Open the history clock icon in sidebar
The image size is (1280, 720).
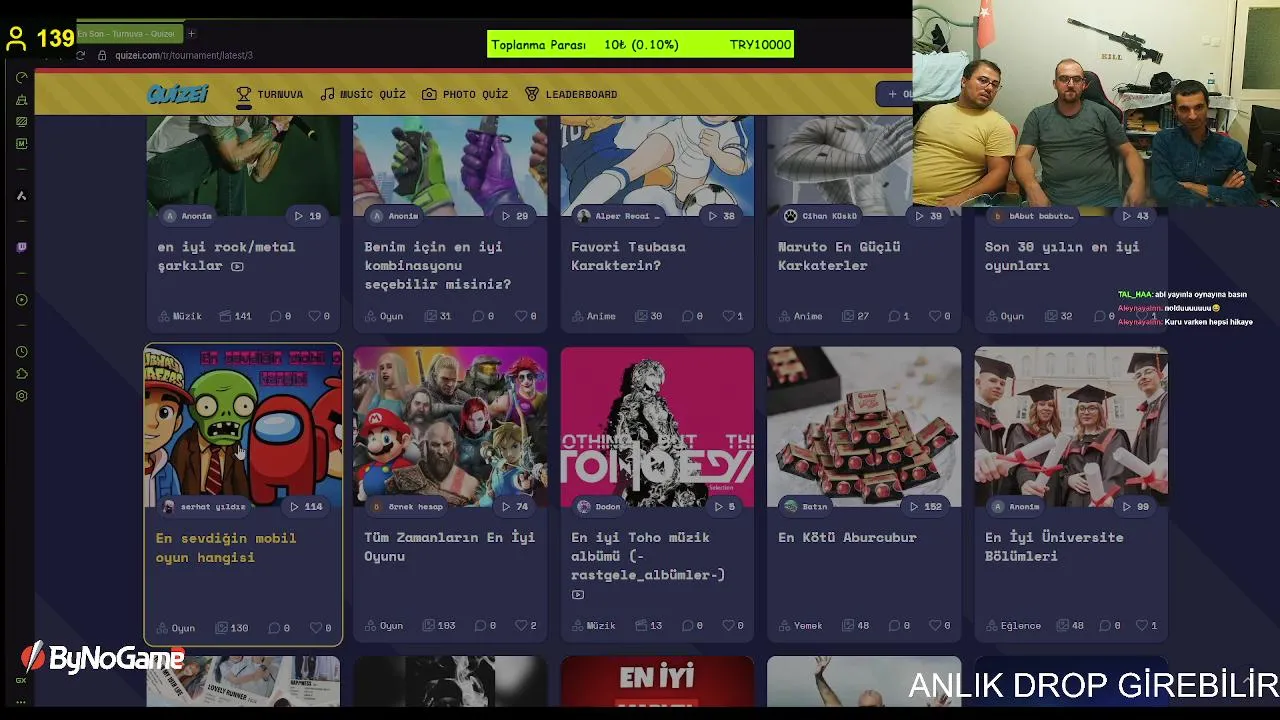(21, 352)
